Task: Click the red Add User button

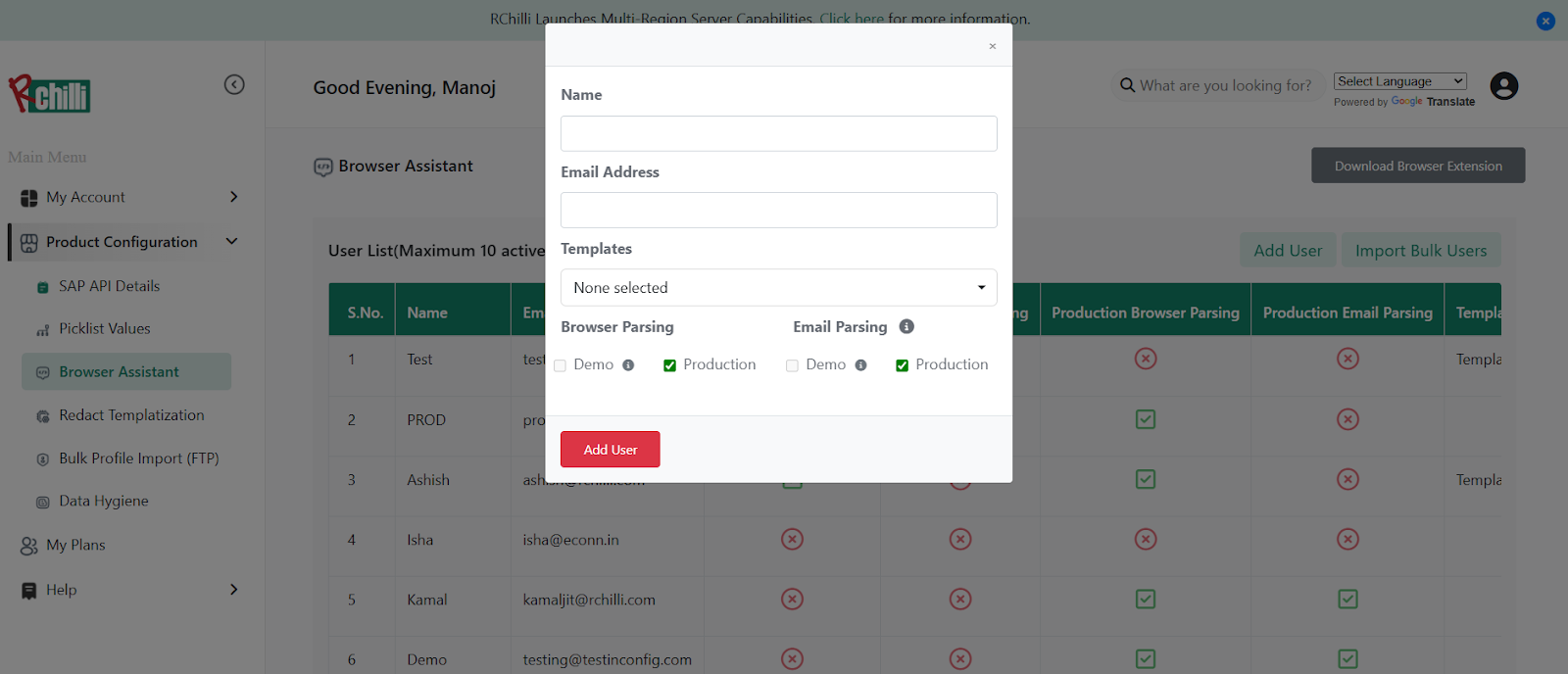Action: [610, 450]
